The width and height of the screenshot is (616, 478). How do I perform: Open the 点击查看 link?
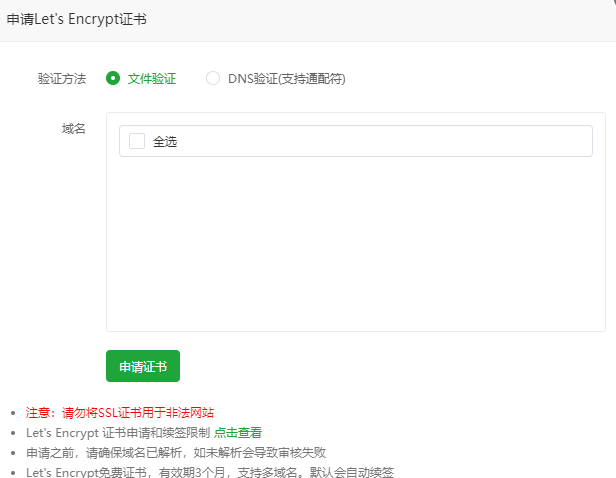[238, 432]
